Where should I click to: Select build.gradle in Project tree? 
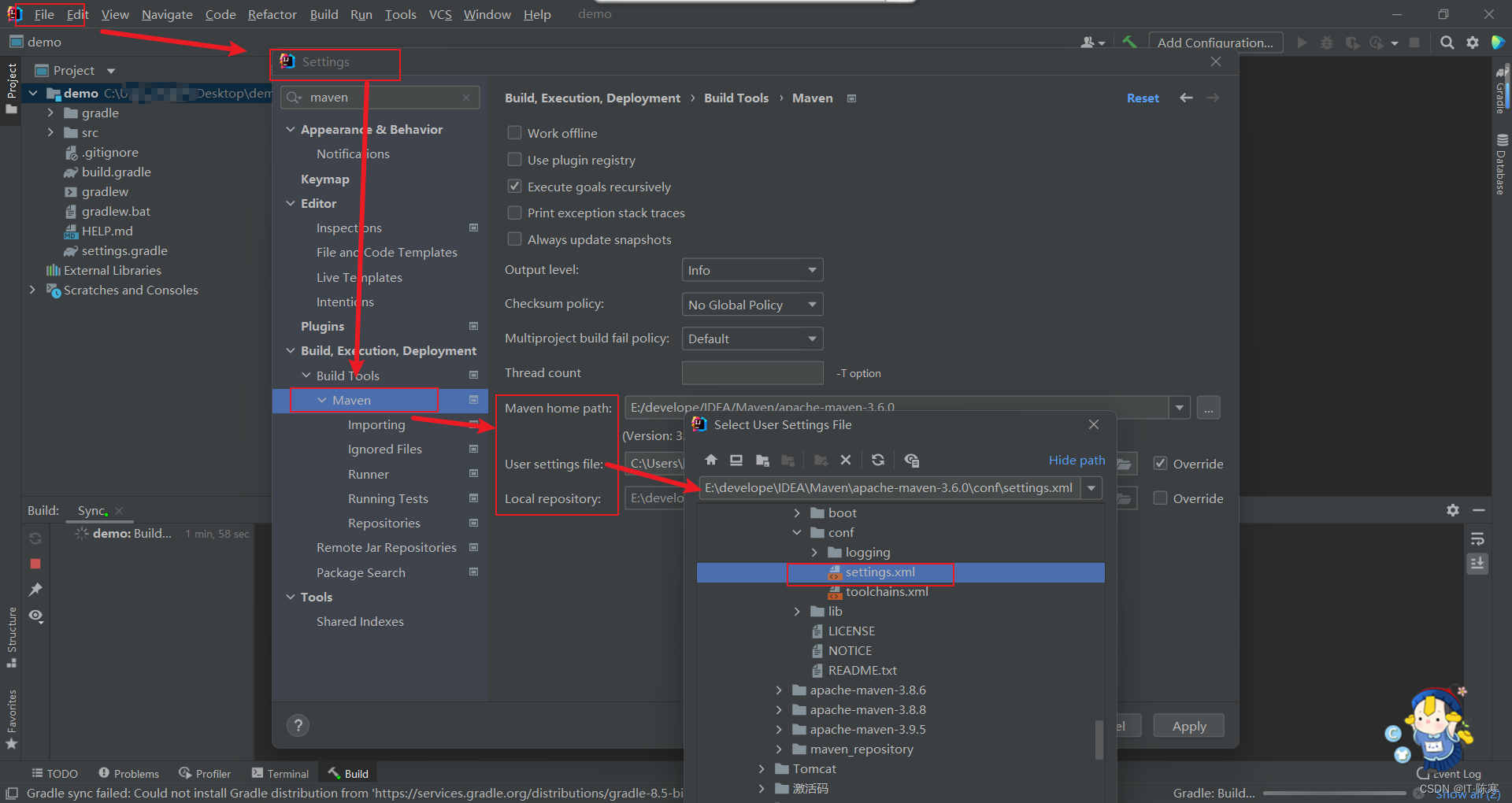pos(116,172)
